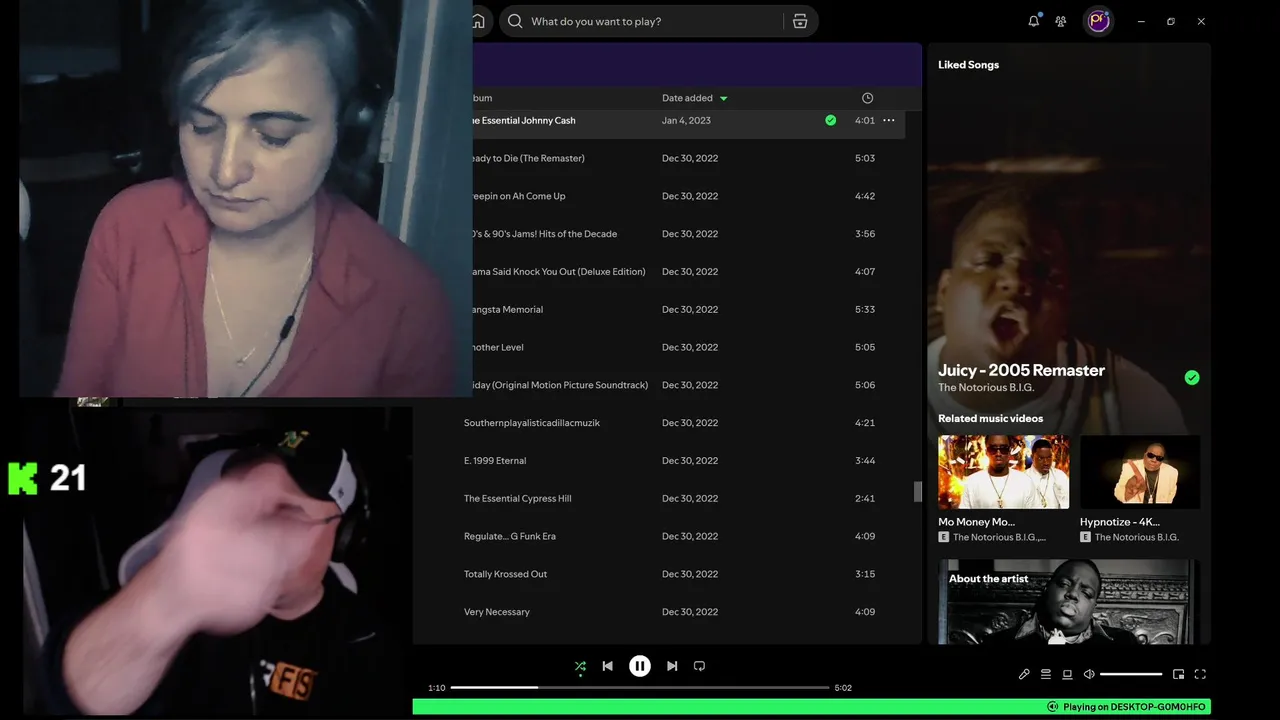
Task: Open the play Queue icon
Action: tap(1046, 674)
